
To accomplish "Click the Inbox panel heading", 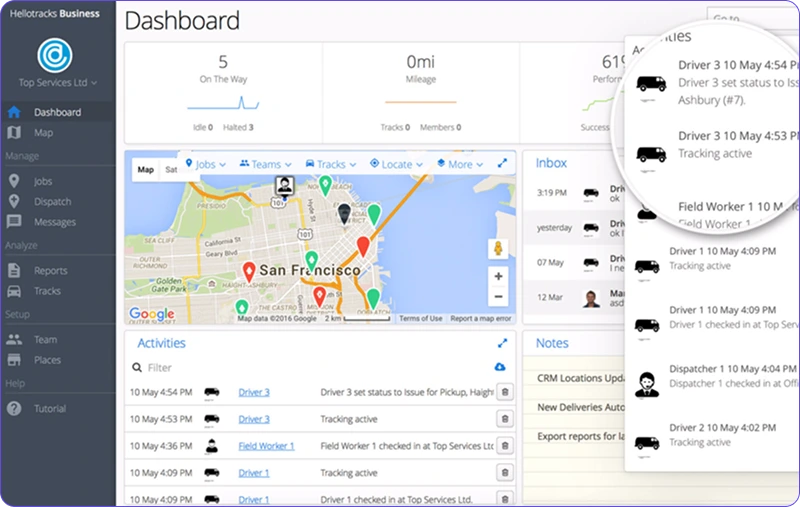I will (x=551, y=163).
